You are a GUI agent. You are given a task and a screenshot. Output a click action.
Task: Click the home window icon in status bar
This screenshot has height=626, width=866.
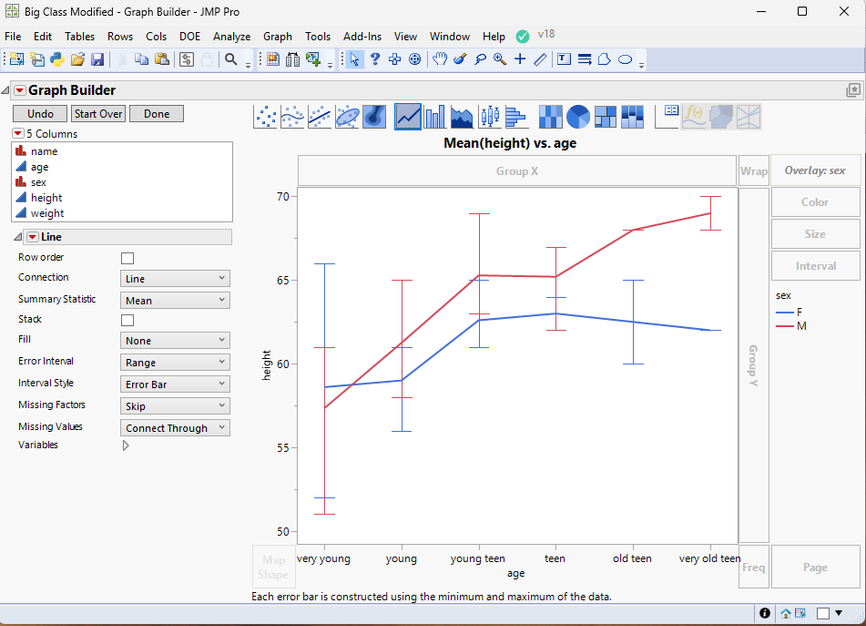[x=785, y=613]
